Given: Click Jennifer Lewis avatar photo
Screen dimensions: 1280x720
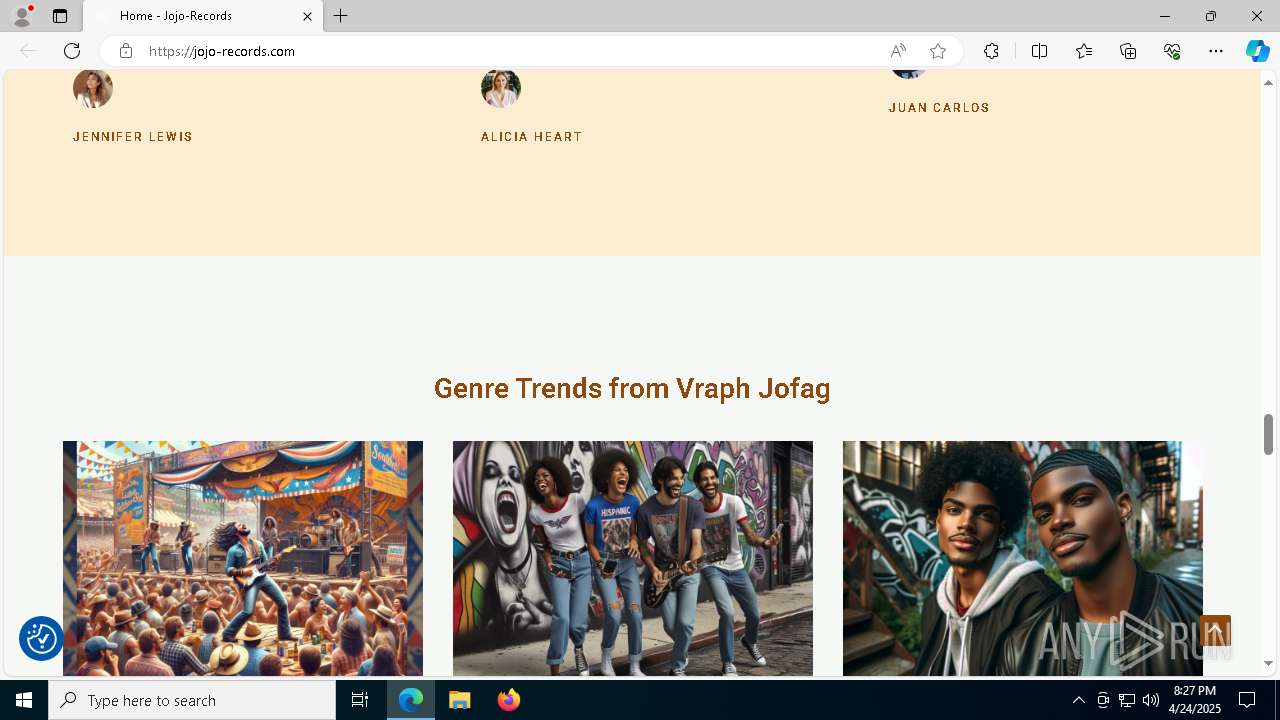Looking at the screenshot, I should coord(93,88).
